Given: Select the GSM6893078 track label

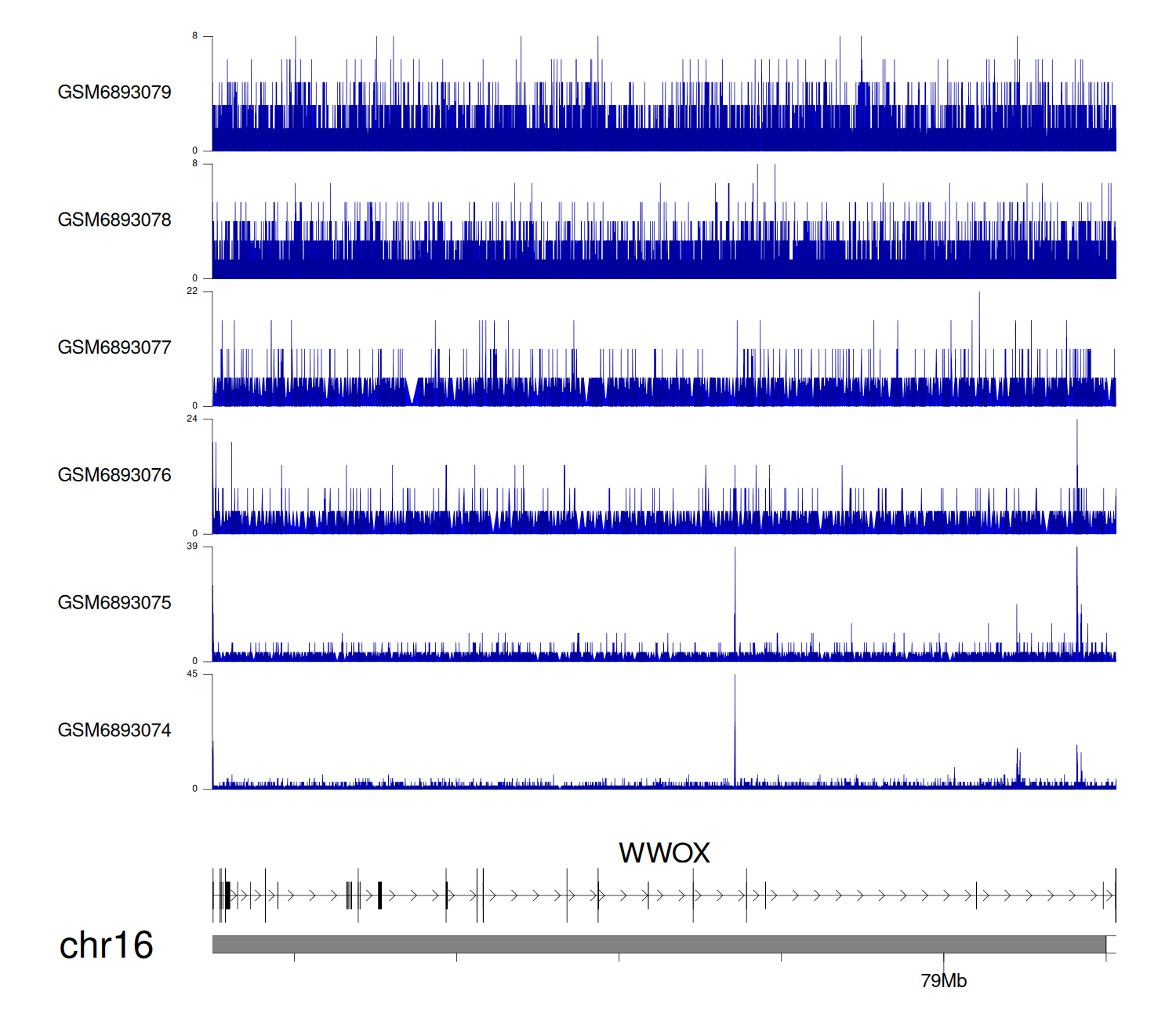Looking at the screenshot, I should (x=114, y=220).
